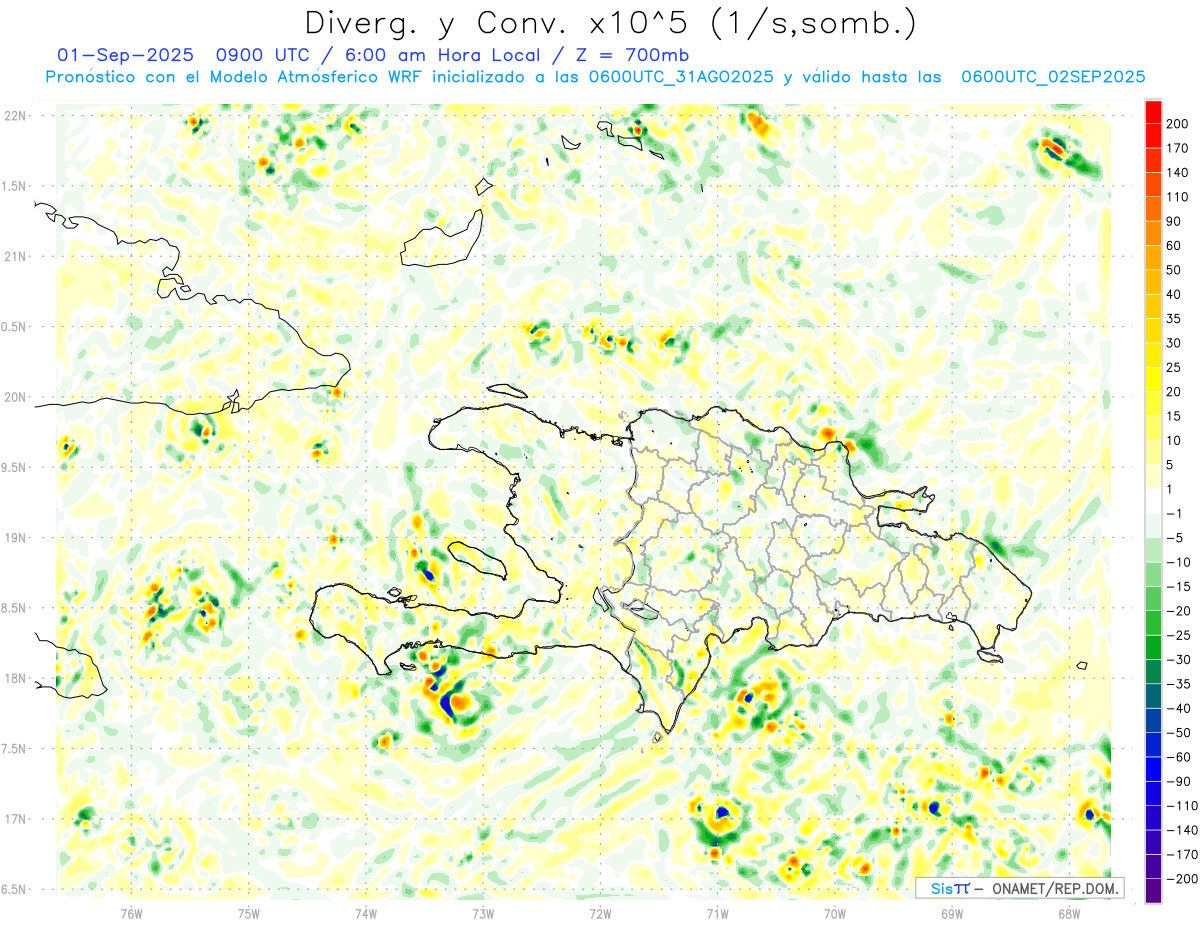Click the '-50' colorbar value
1200x927 pixels.
[1180, 732]
